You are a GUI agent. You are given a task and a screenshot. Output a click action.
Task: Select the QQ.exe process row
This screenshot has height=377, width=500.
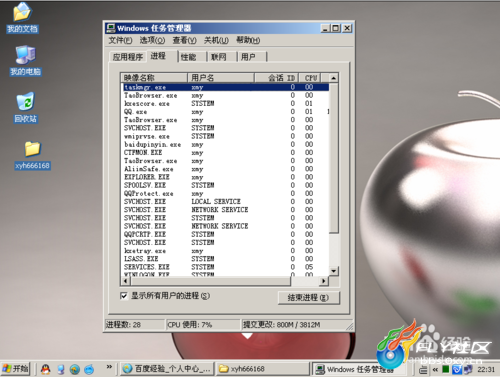pos(225,112)
